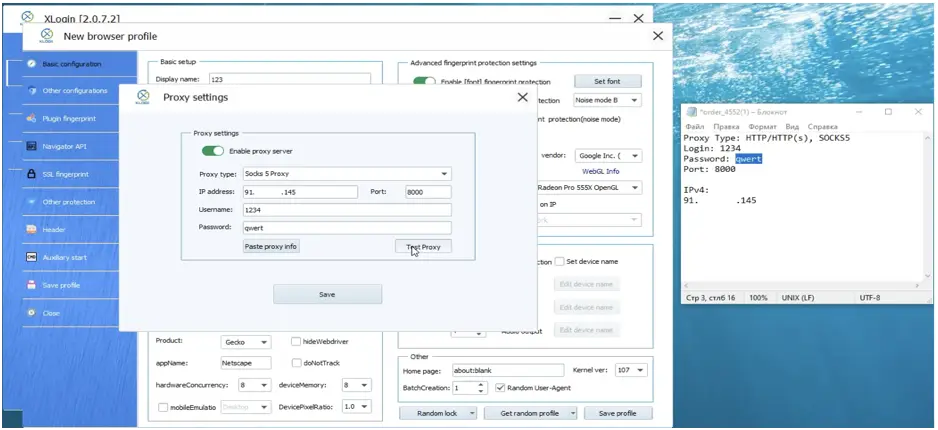The height and width of the screenshot is (430, 938).
Task: Click 'Port: 8000' line in Notepad
Action: [709, 169]
